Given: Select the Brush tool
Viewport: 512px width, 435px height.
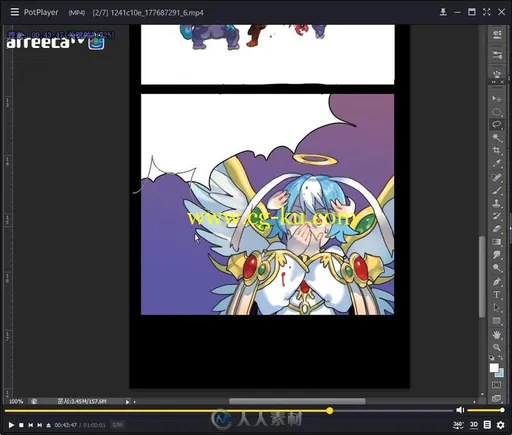Looking at the screenshot, I should (x=496, y=190).
